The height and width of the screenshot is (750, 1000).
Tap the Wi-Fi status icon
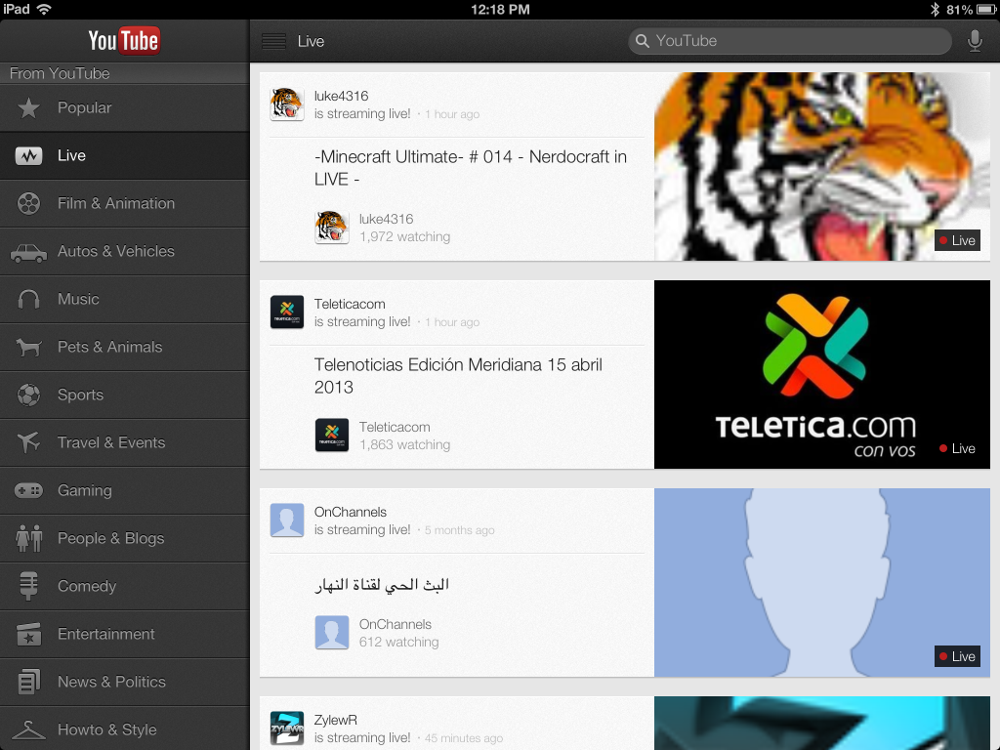44,9
